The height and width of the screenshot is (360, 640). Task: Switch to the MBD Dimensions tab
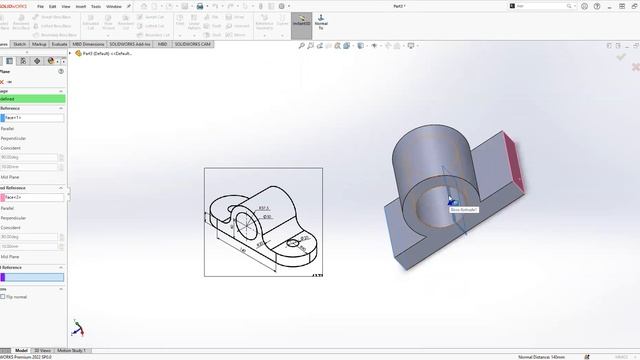(88, 44)
